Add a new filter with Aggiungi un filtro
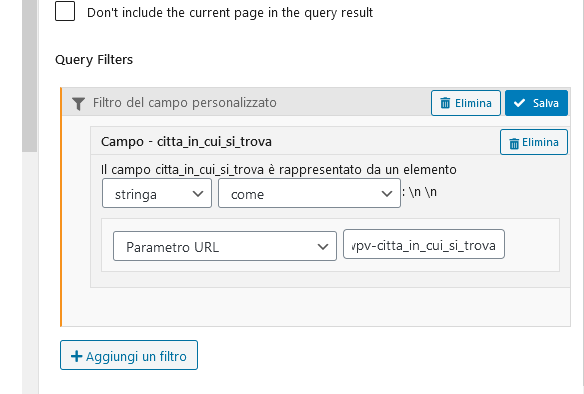The width and height of the screenshot is (584, 394). pos(128,355)
